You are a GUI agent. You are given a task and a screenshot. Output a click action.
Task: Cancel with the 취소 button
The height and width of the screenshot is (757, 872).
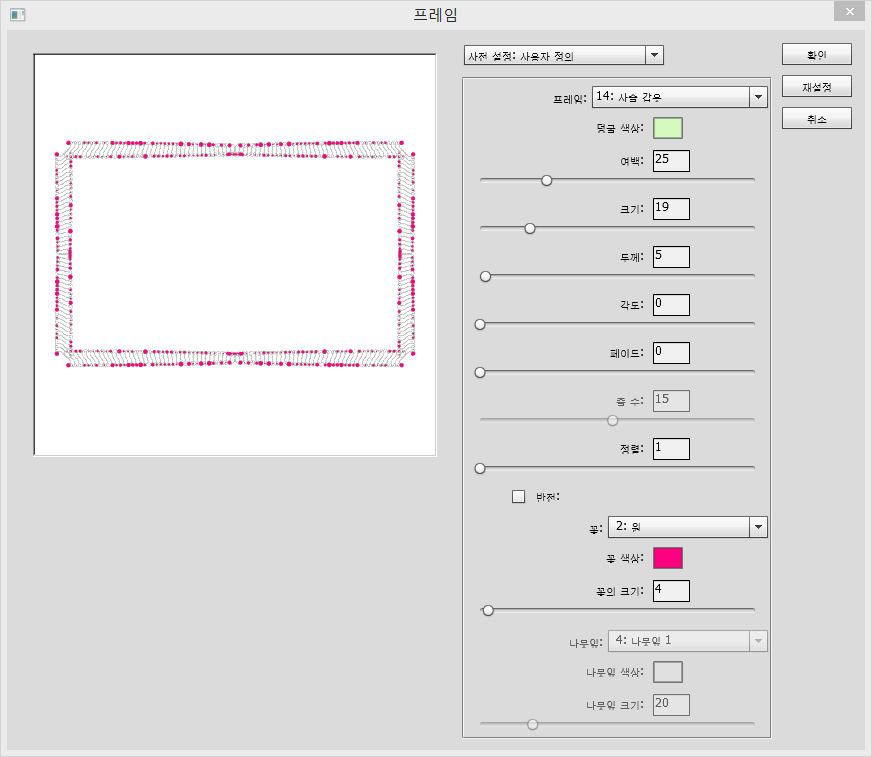pyautogui.click(x=816, y=118)
